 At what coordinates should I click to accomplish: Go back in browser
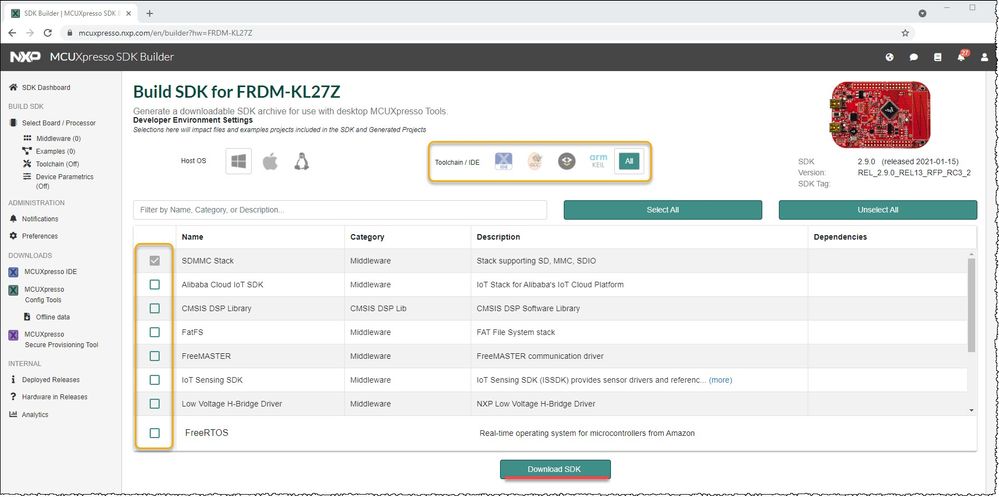point(13,32)
